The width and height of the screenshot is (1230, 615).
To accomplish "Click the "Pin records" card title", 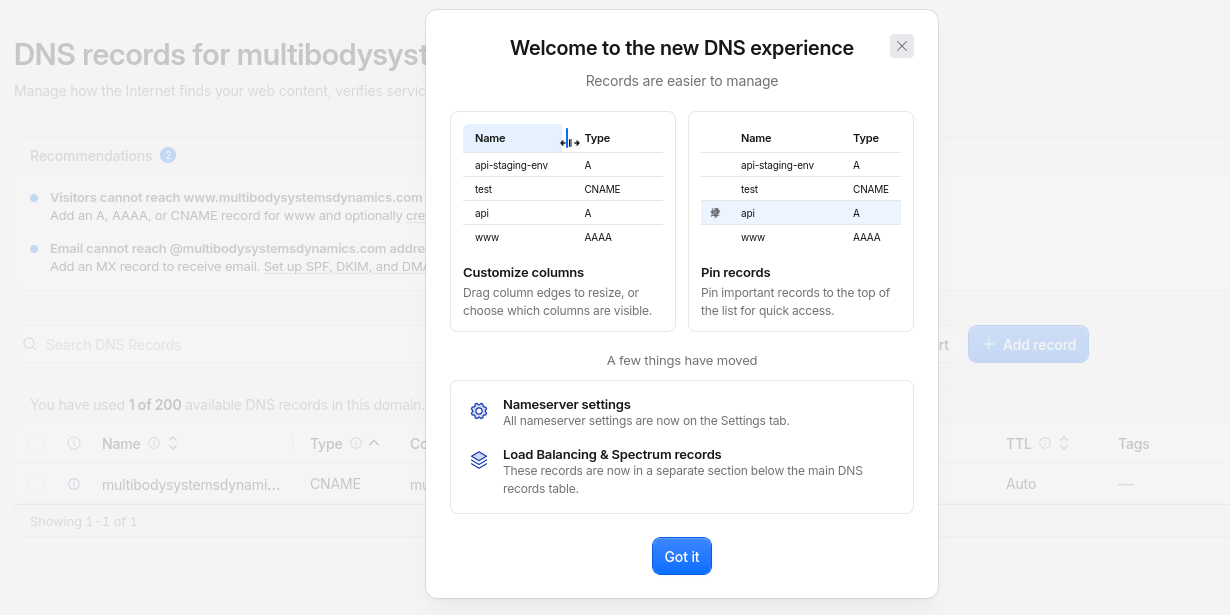I will point(736,273).
